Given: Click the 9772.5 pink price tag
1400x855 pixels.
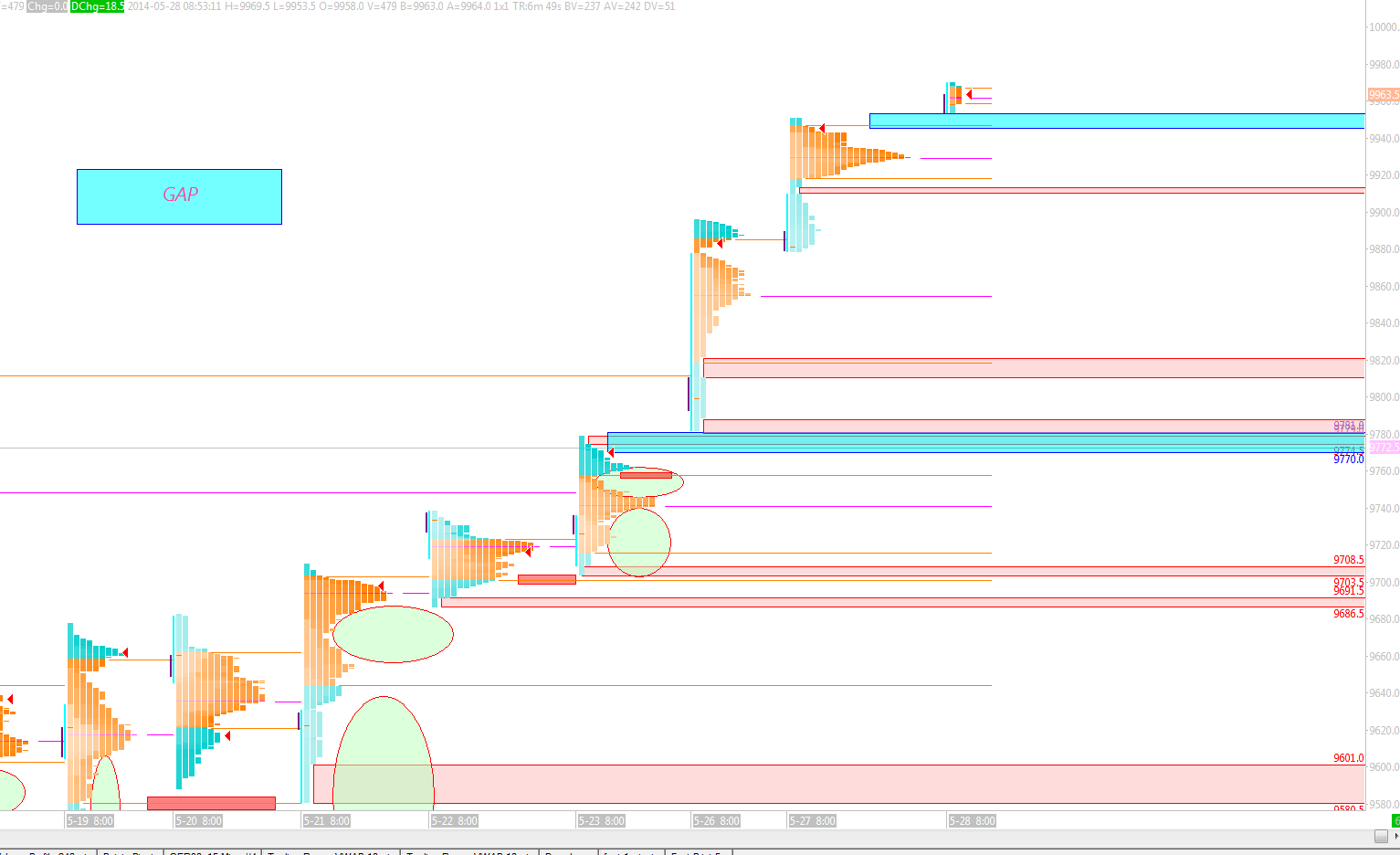Looking at the screenshot, I should click(x=1384, y=447).
